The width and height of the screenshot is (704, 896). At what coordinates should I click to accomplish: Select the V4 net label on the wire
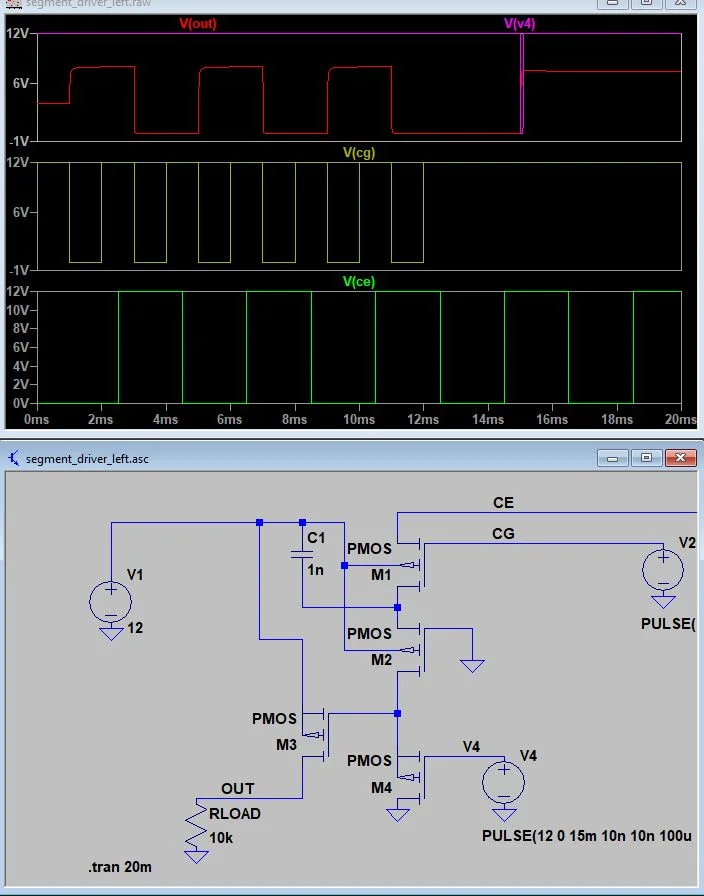[x=471, y=747]
